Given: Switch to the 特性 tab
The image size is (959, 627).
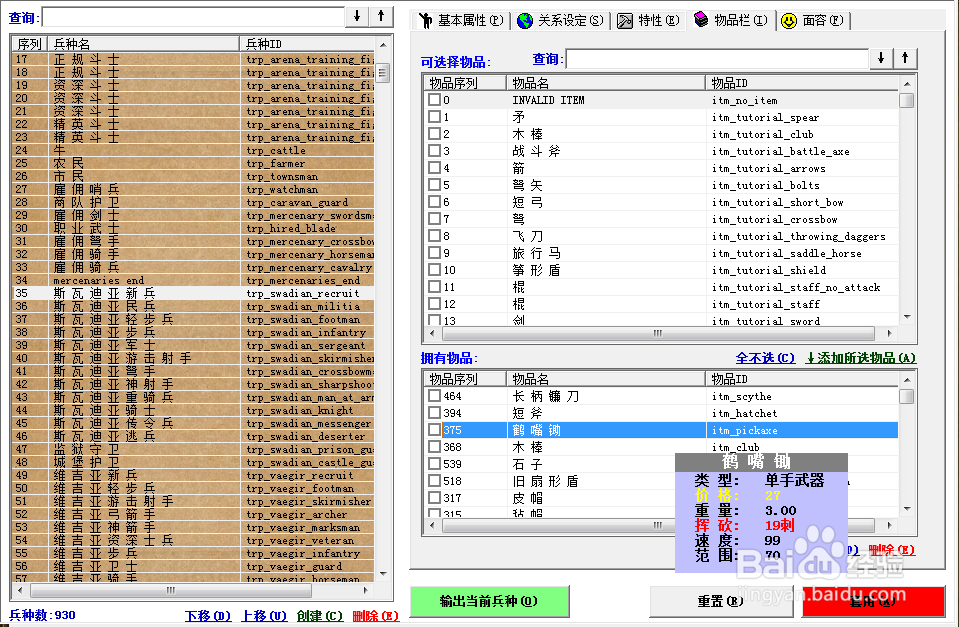Looking at the screenshot, I should pos(648,21).
